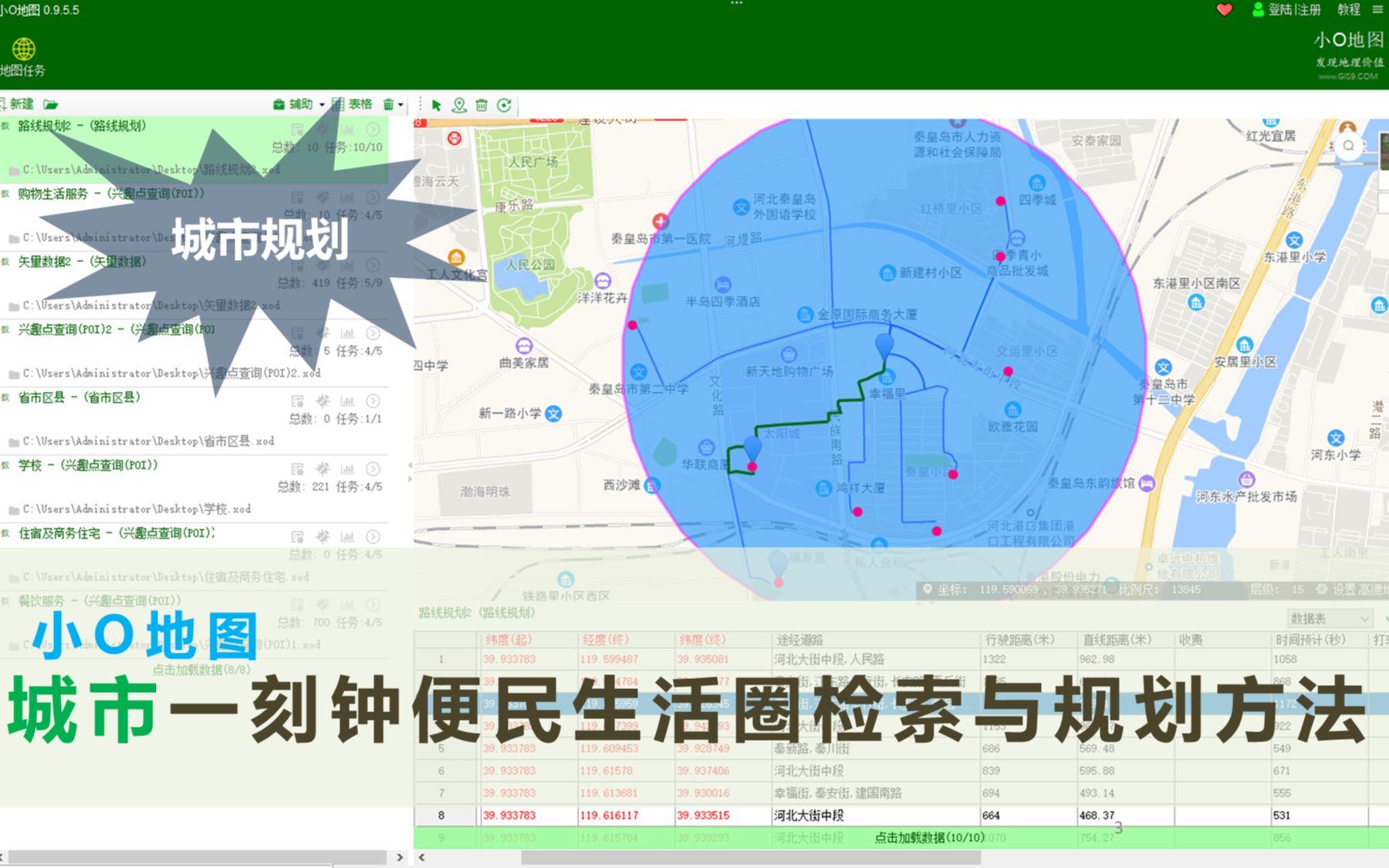Image resolution: width=1389 pixels, height=868 pixels.
Task: Click gear icon in 学校 row
Action: pos(323,469)
